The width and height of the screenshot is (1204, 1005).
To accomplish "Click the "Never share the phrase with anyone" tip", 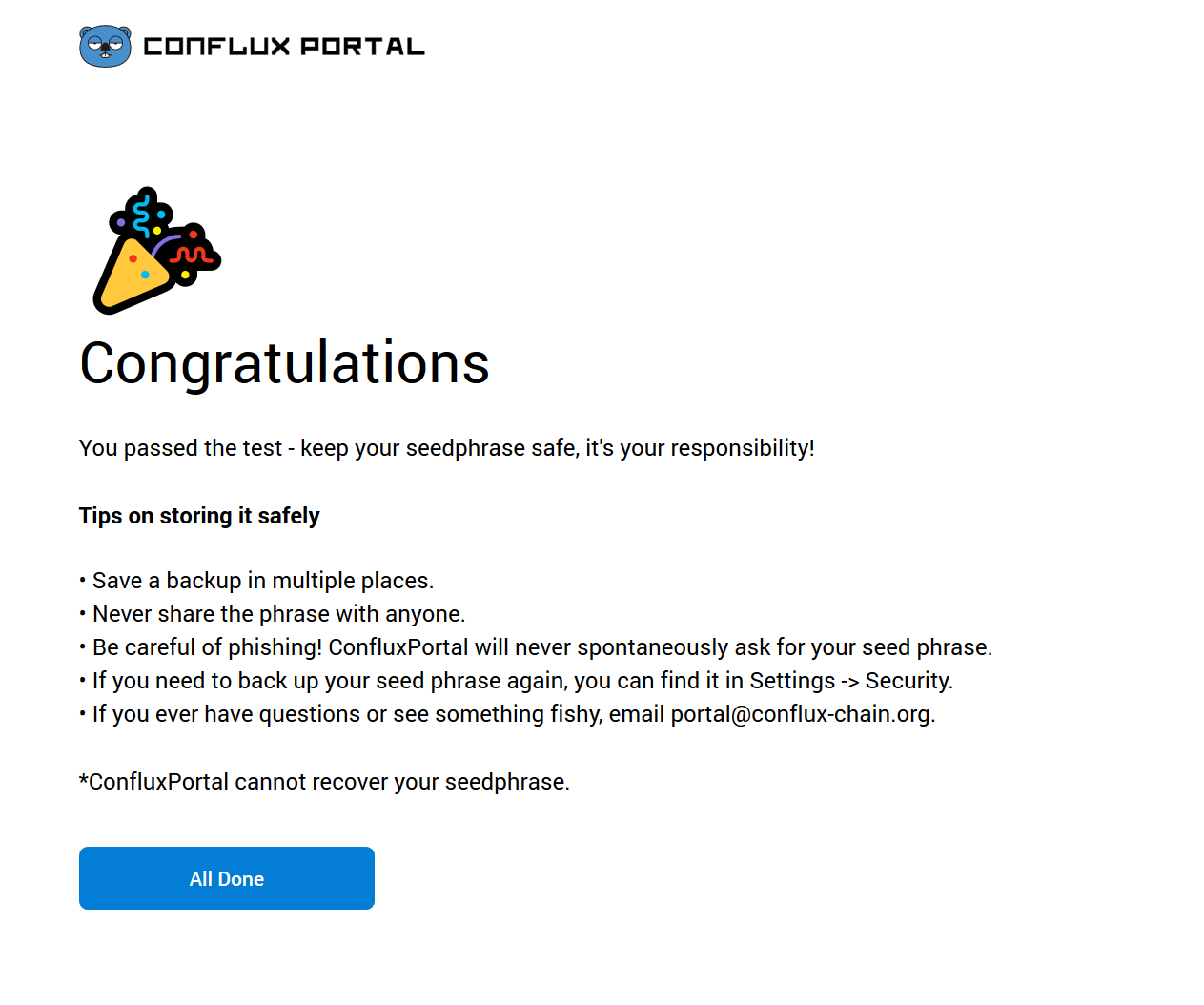I will [278, 614].
